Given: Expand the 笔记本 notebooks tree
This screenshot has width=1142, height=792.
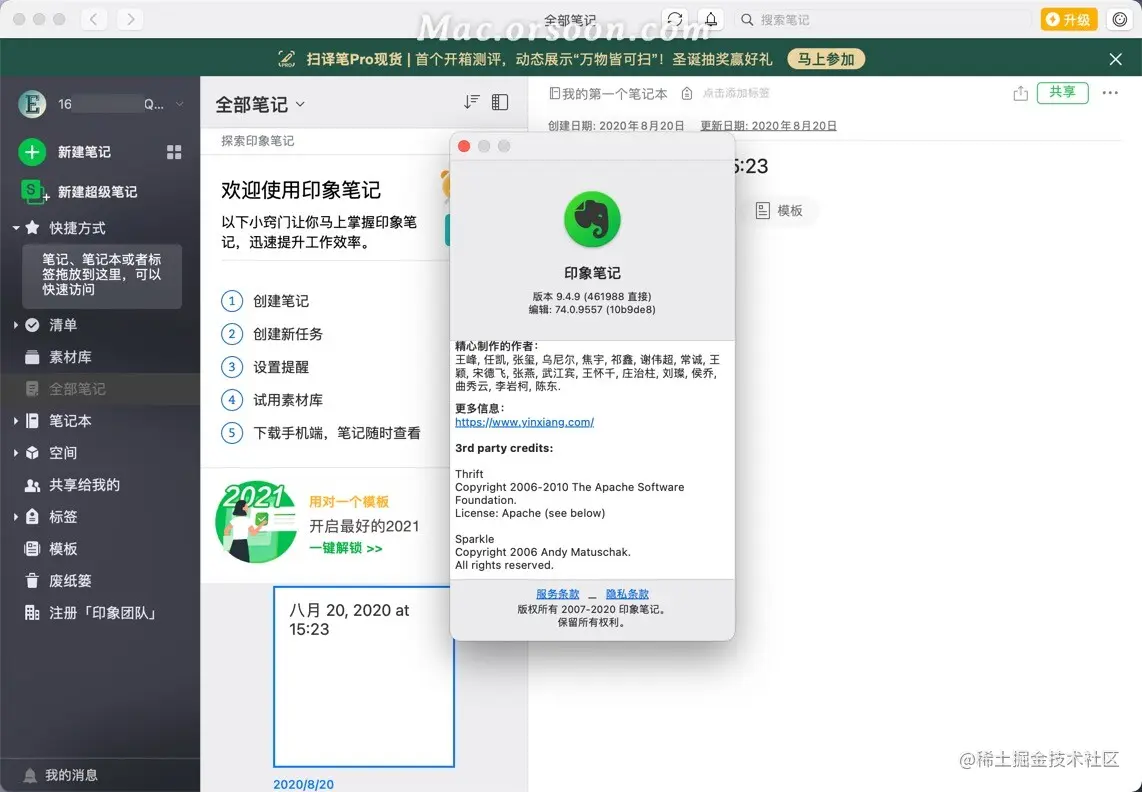Looking at the screenshot, I should [x=15, y=421].
